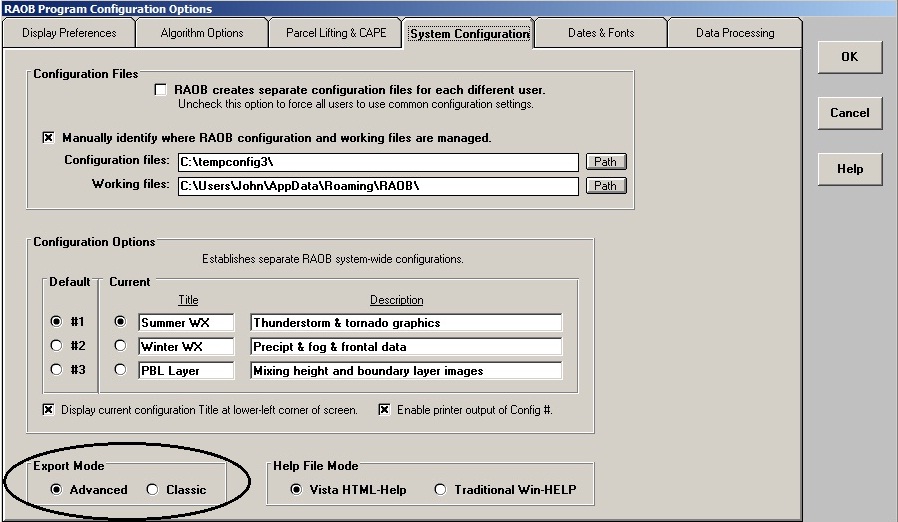This screenshot has height=522, width=898.
Task: Click the Working files path field
Action: [x=378, y=186]
